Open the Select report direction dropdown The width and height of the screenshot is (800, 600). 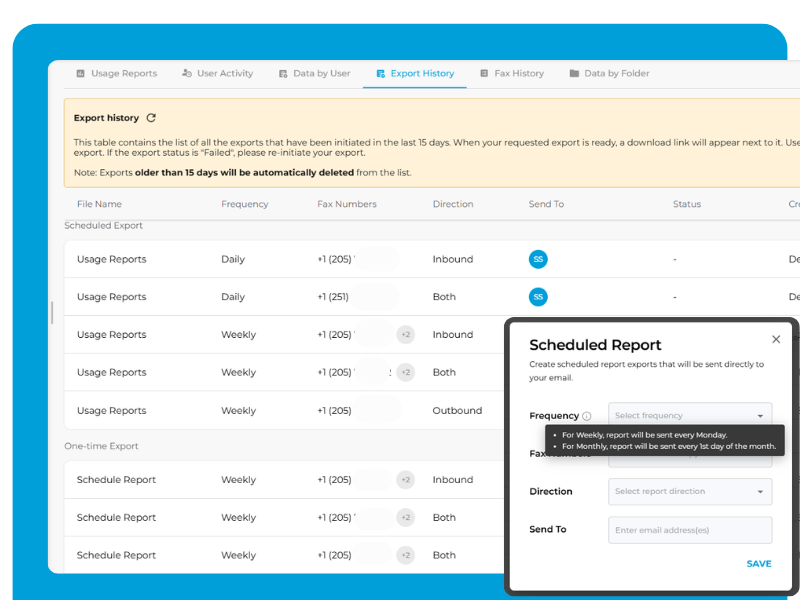tap(690, 491)
